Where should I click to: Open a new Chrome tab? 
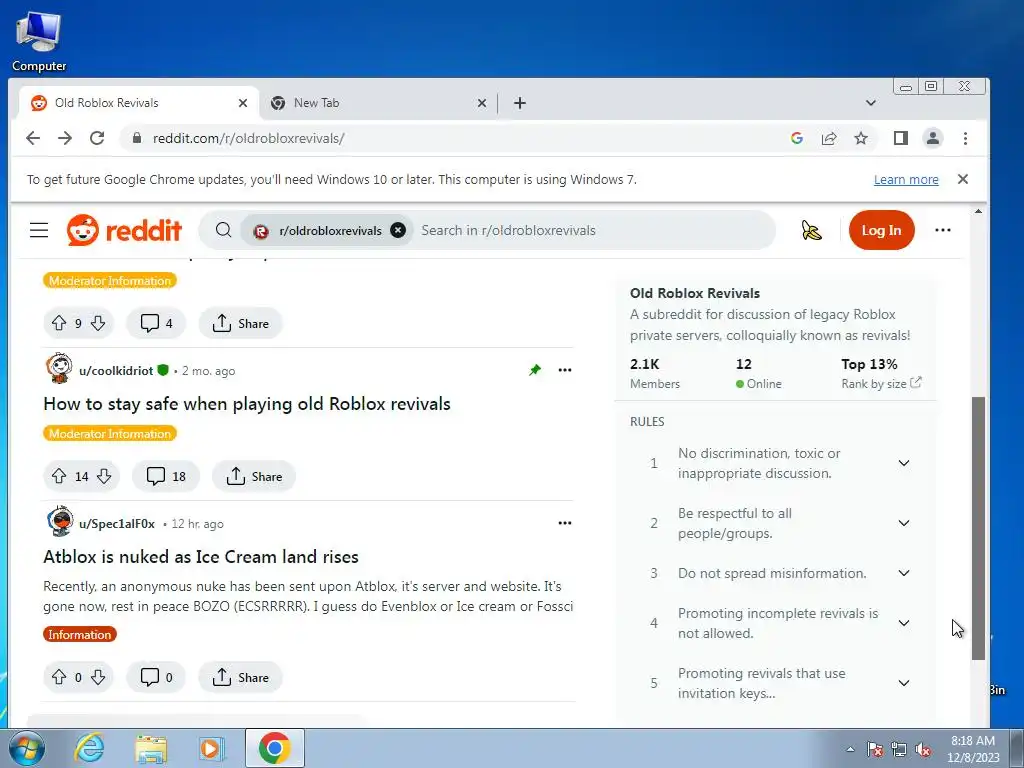click(520, 103)
